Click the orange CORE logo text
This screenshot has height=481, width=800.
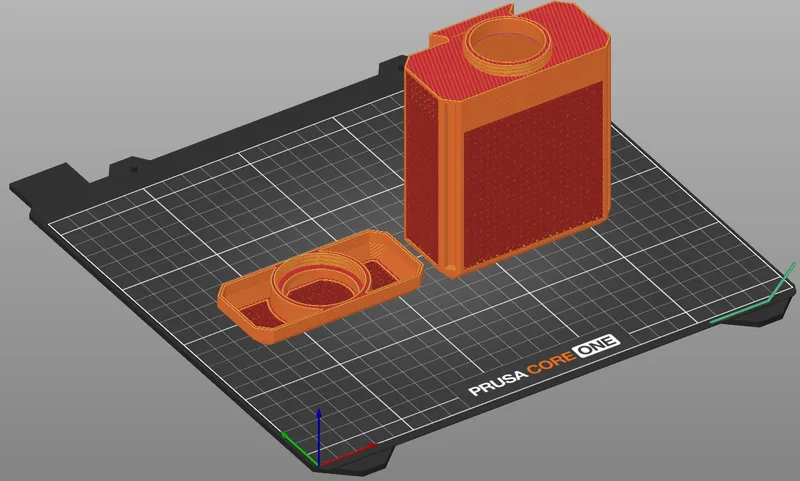(x=551, y=361)
